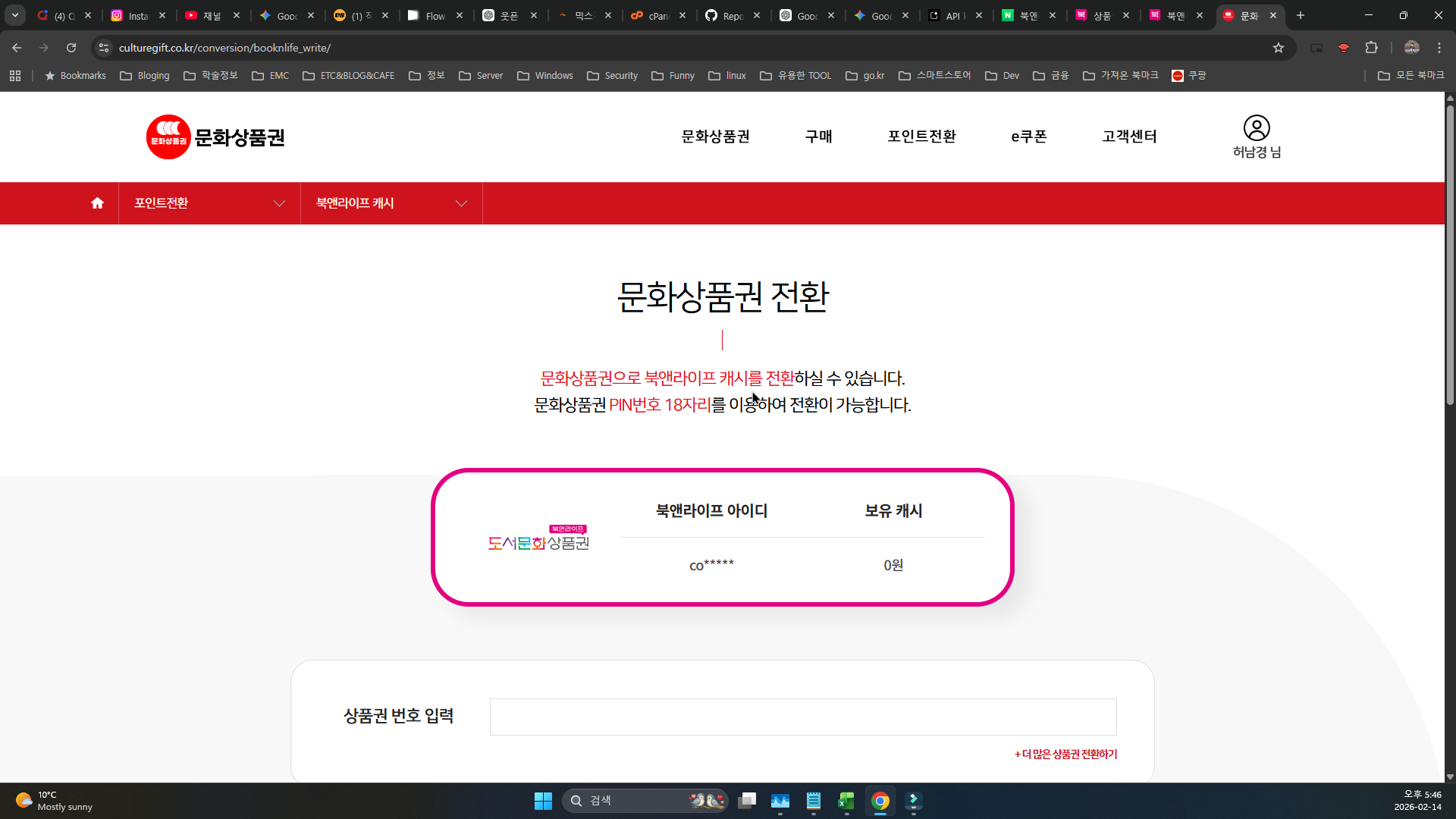Launch Filmora from the taskbar
The width and height of the screenshot is (1456, 819).
coord(914,802)
